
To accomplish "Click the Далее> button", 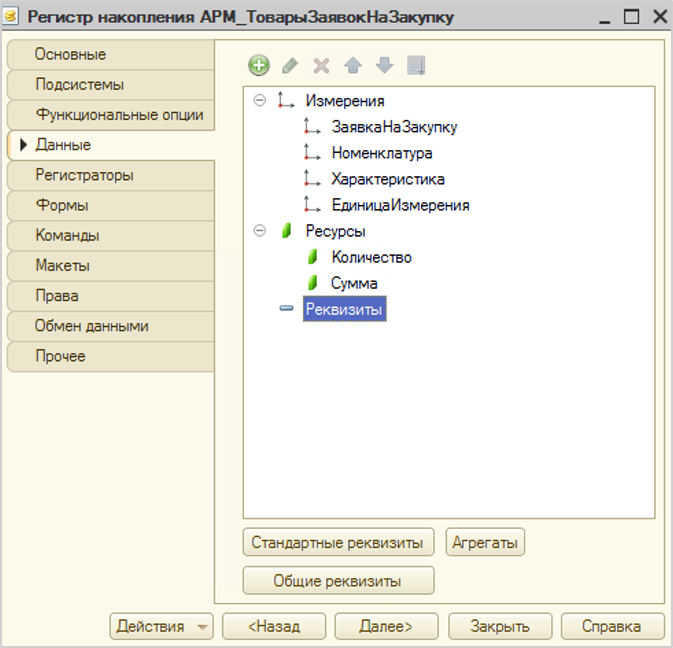I will point(387,627).
